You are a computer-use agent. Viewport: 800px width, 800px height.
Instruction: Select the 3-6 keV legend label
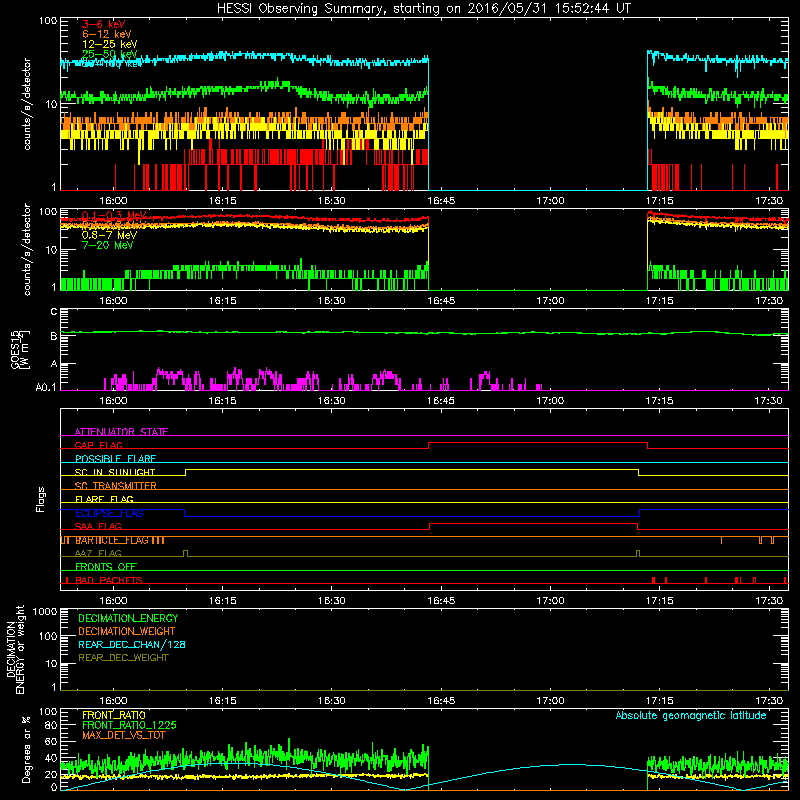pyautogui.click(x=104, y=24)
